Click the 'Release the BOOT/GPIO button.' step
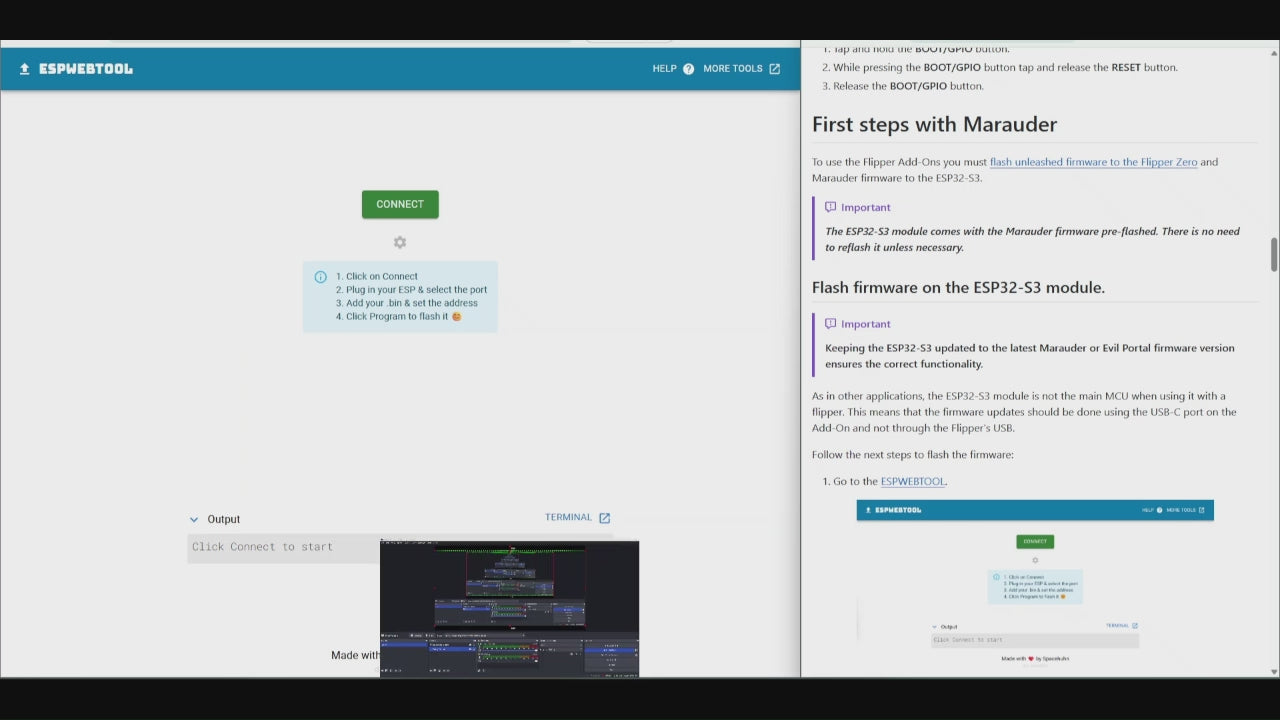Viewport: 1280px width, 720px height. pos(902,86)
